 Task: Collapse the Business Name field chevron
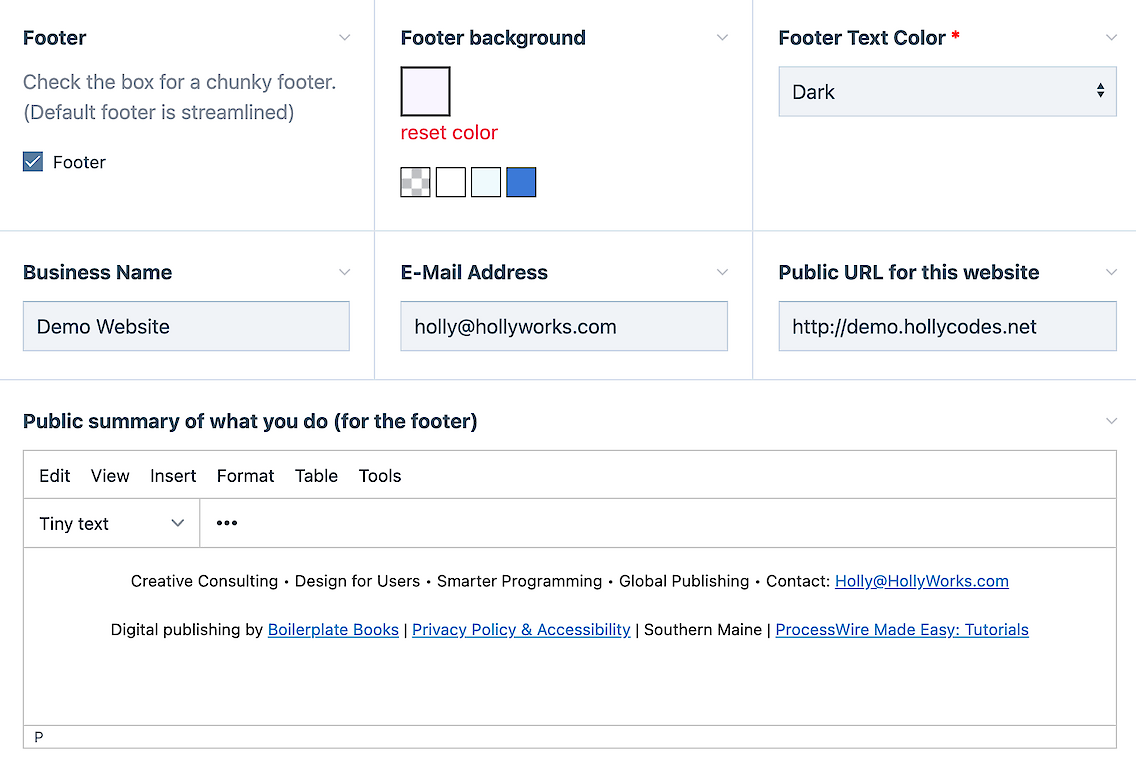345,272
